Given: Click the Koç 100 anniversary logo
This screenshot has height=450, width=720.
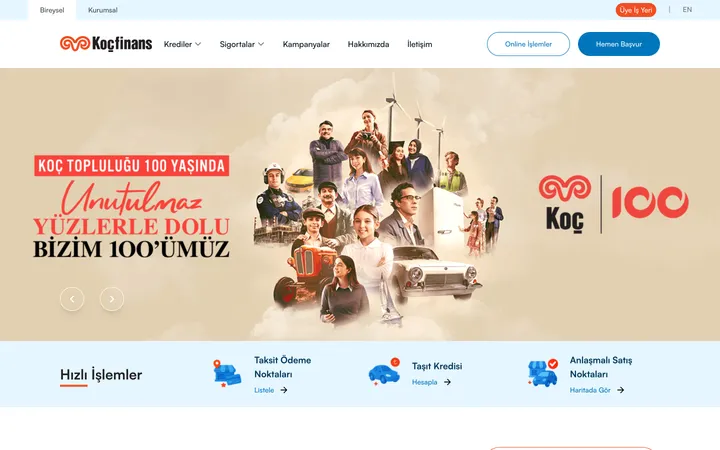Looking at the screenshot, I should tap(613, 204).
